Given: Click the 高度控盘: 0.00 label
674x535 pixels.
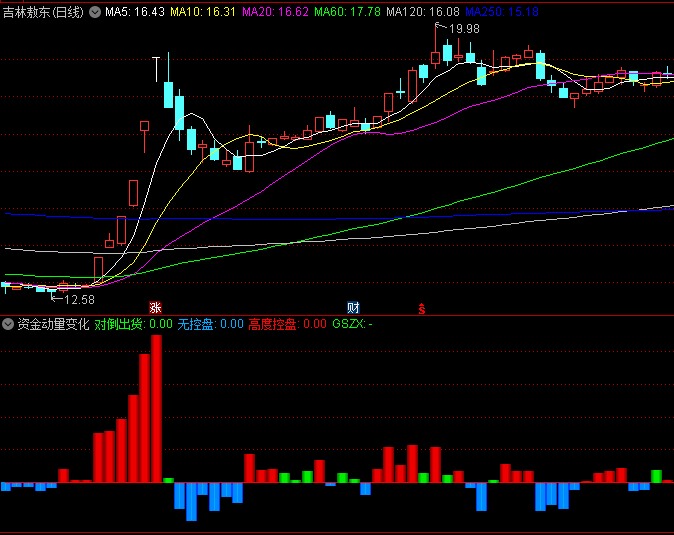Looking at the screenshot, I should pos(288,324).
